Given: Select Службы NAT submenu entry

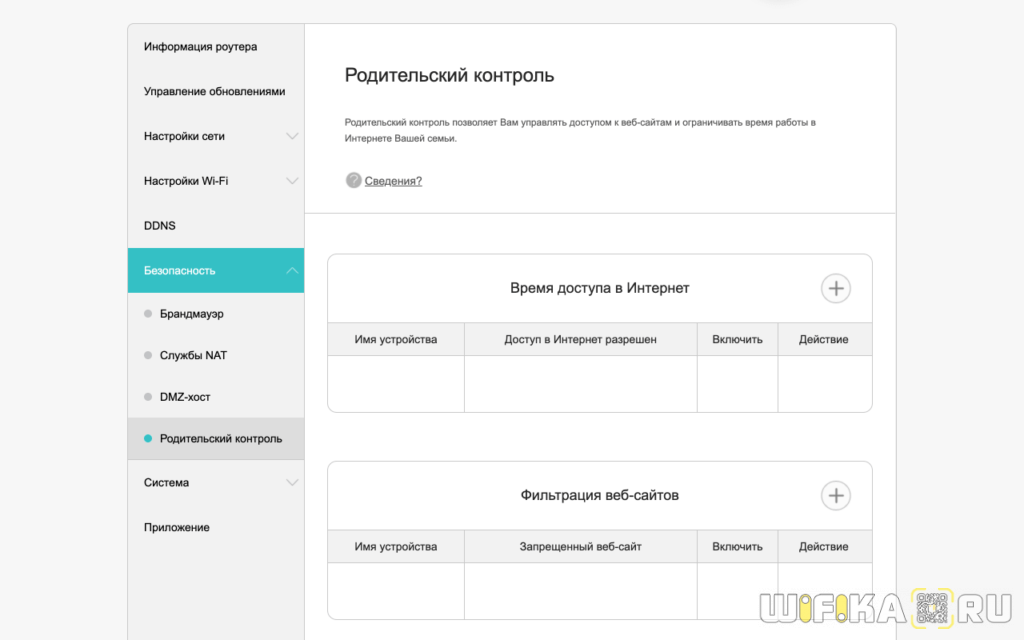Looking at the screenshot, I should tap(193, 355).
